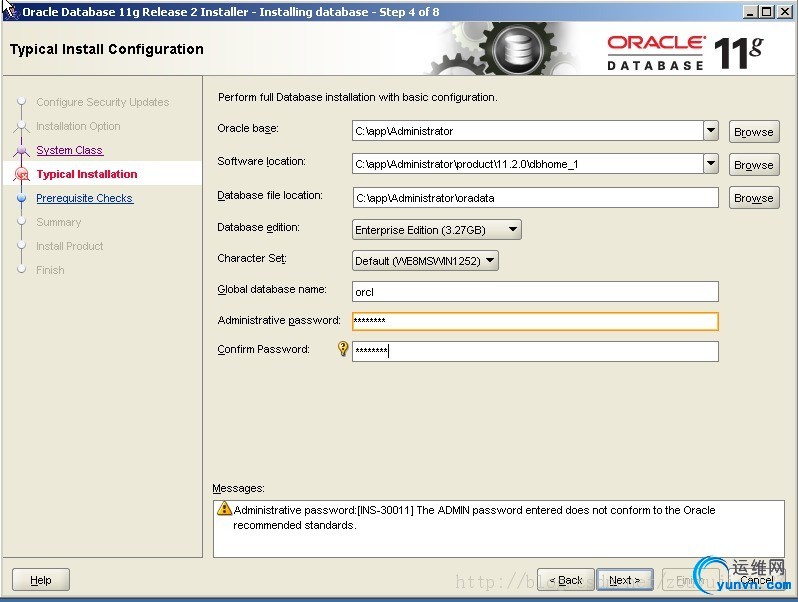
Task: Click the Oracle base path field
Action: click(528, 131)
